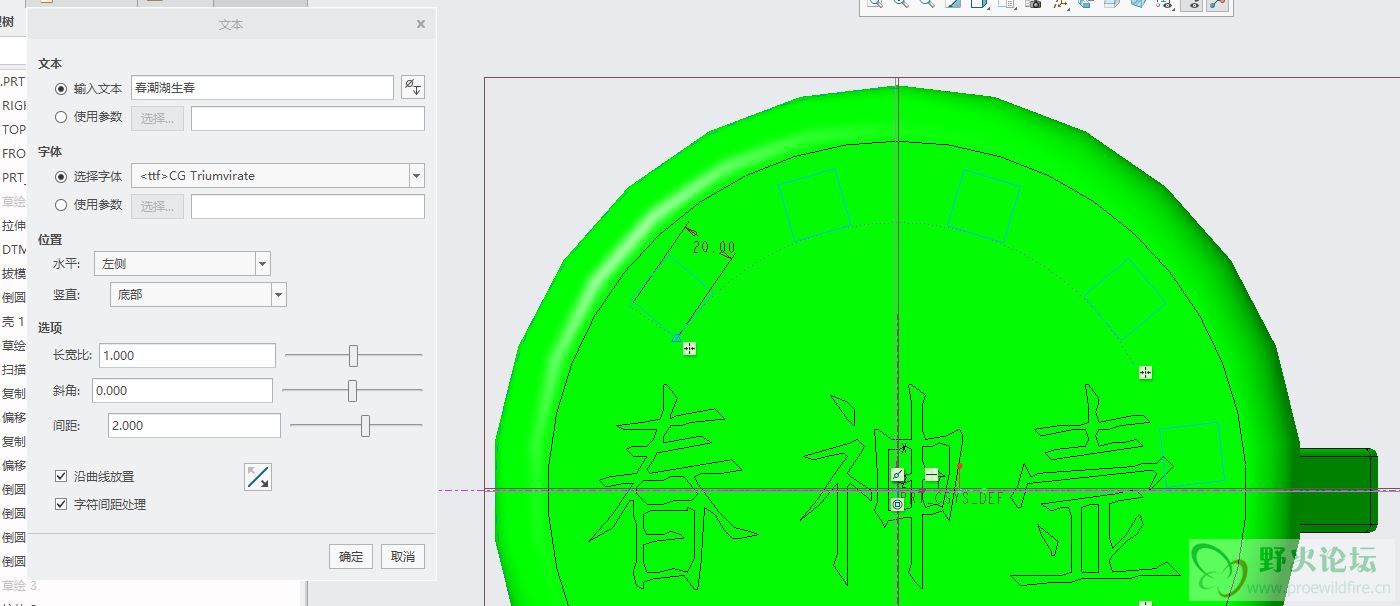Toggle the 字符间距处理 checkbox
This screenshot has width=1400, height=606.
tap(61, 505)
